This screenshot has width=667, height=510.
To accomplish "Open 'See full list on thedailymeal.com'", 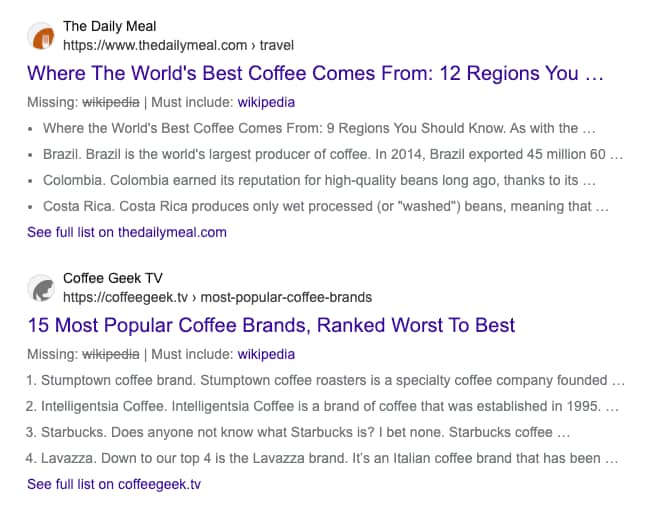I will [x=127, y=232].
